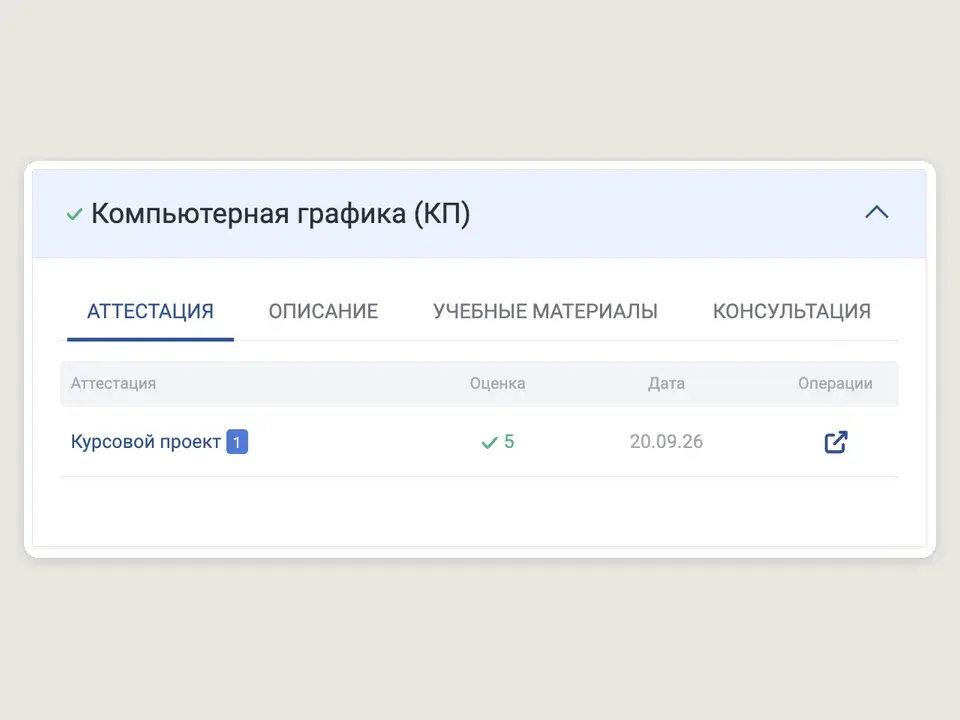Click the Оценка column header
960x720 pixels.
coord(497,383)
